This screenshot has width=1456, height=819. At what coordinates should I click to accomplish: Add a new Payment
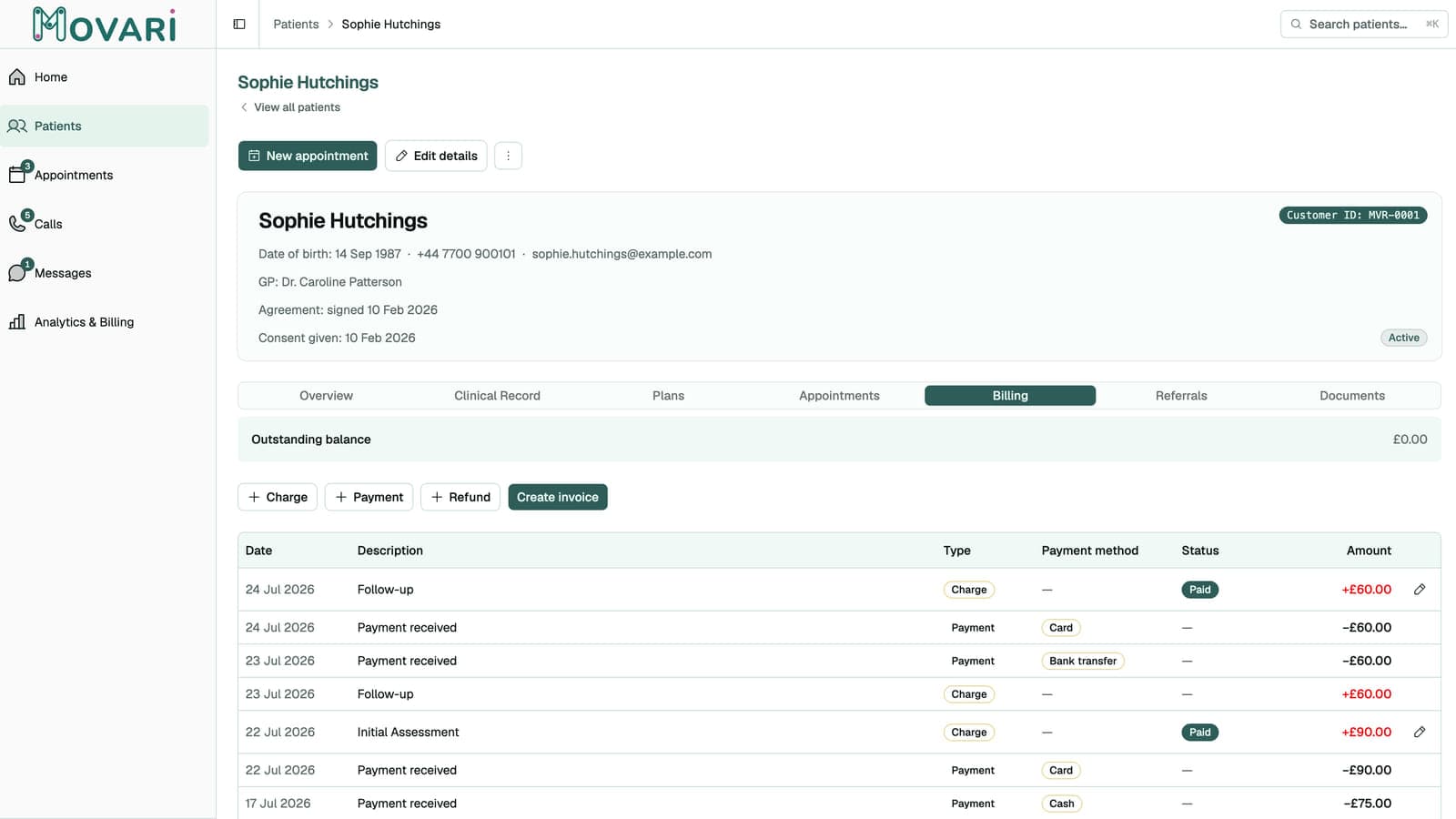coord(369,497)
